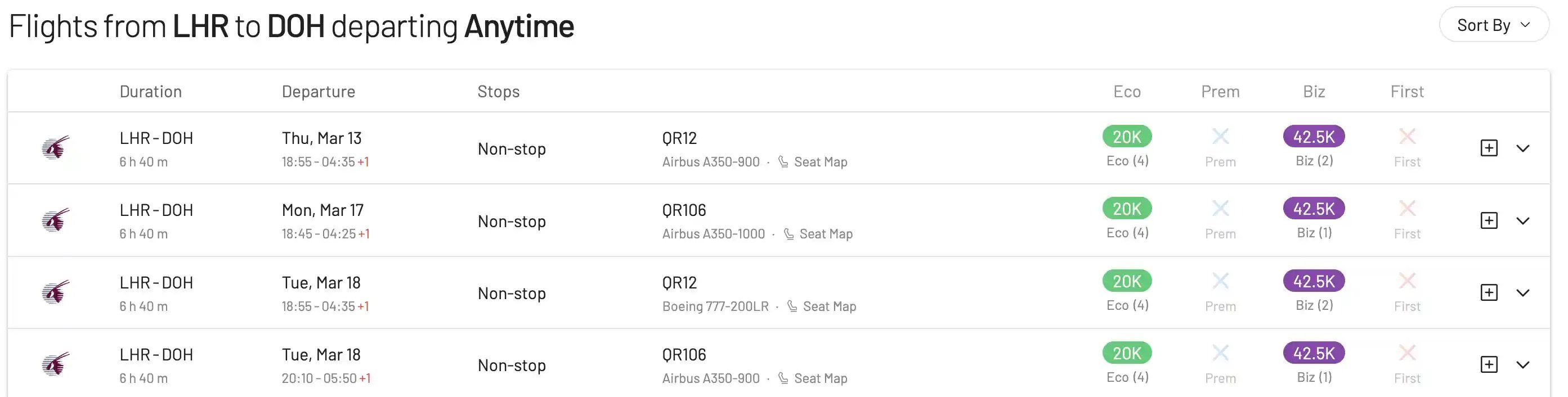Open Seat Map for Mar 13 Airbus A350-900
The width and height of the screenshot is (1568, 397).
(x=821, y=162)
